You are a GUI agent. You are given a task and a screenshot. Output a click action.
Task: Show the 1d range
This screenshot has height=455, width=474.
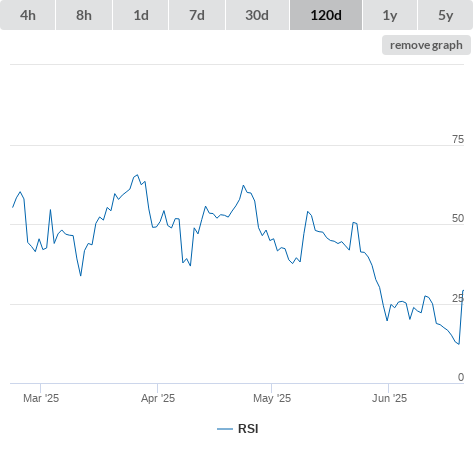(x=141, y=15)
